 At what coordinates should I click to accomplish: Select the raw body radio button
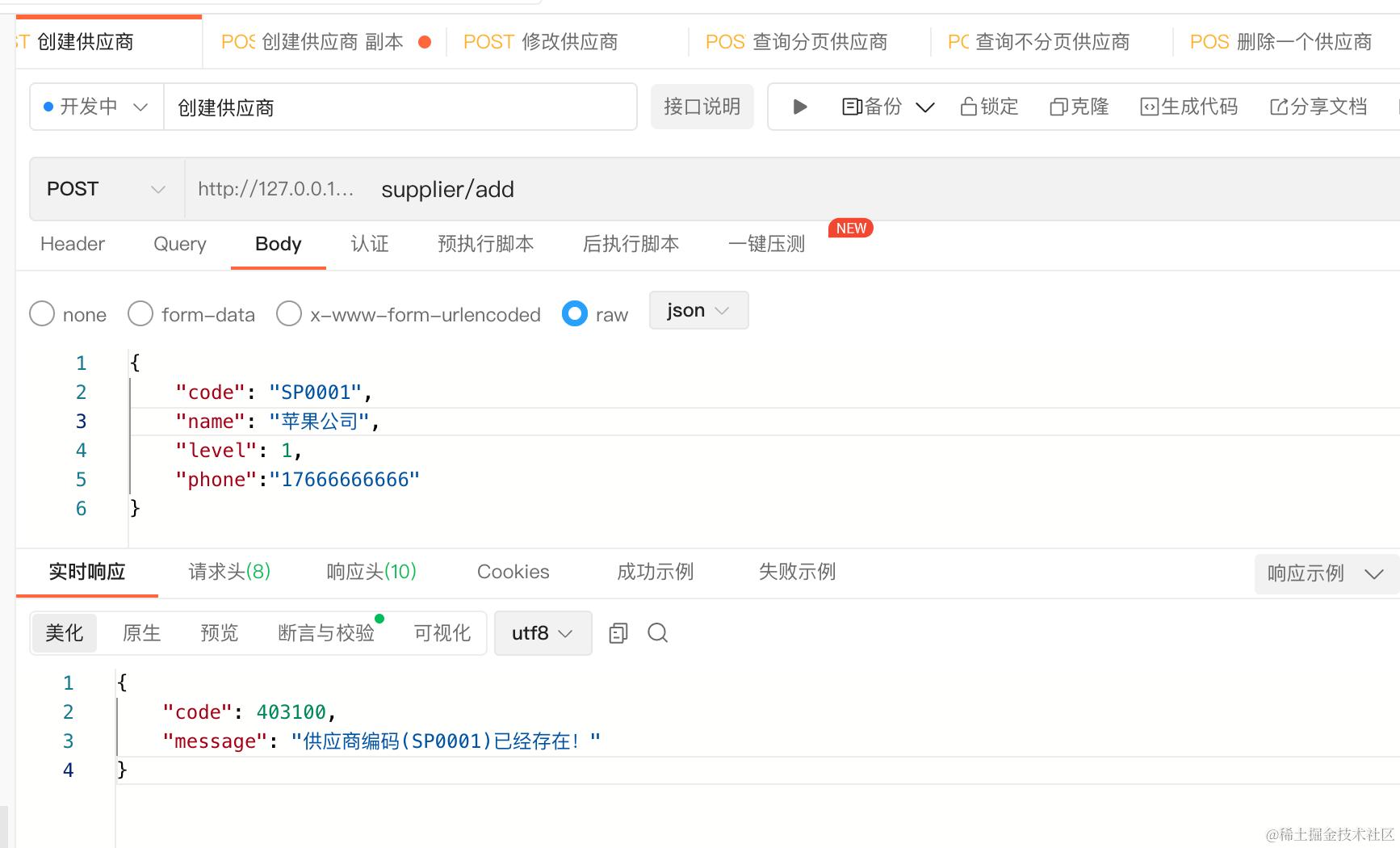point(575,314)
